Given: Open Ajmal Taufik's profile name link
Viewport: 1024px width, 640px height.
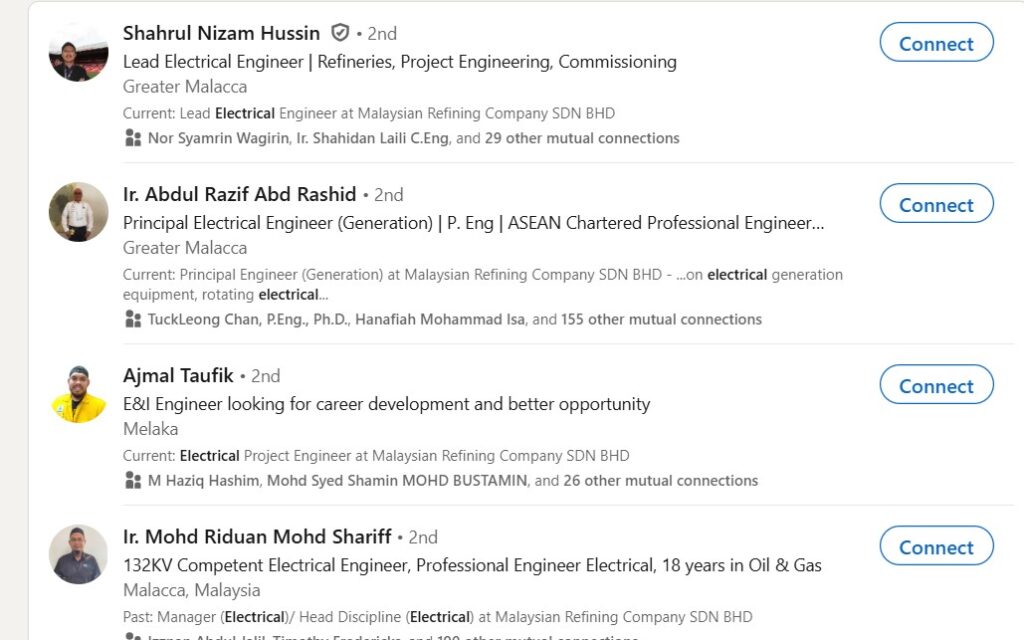Looking at the screenshot, I should coord(178,375).
